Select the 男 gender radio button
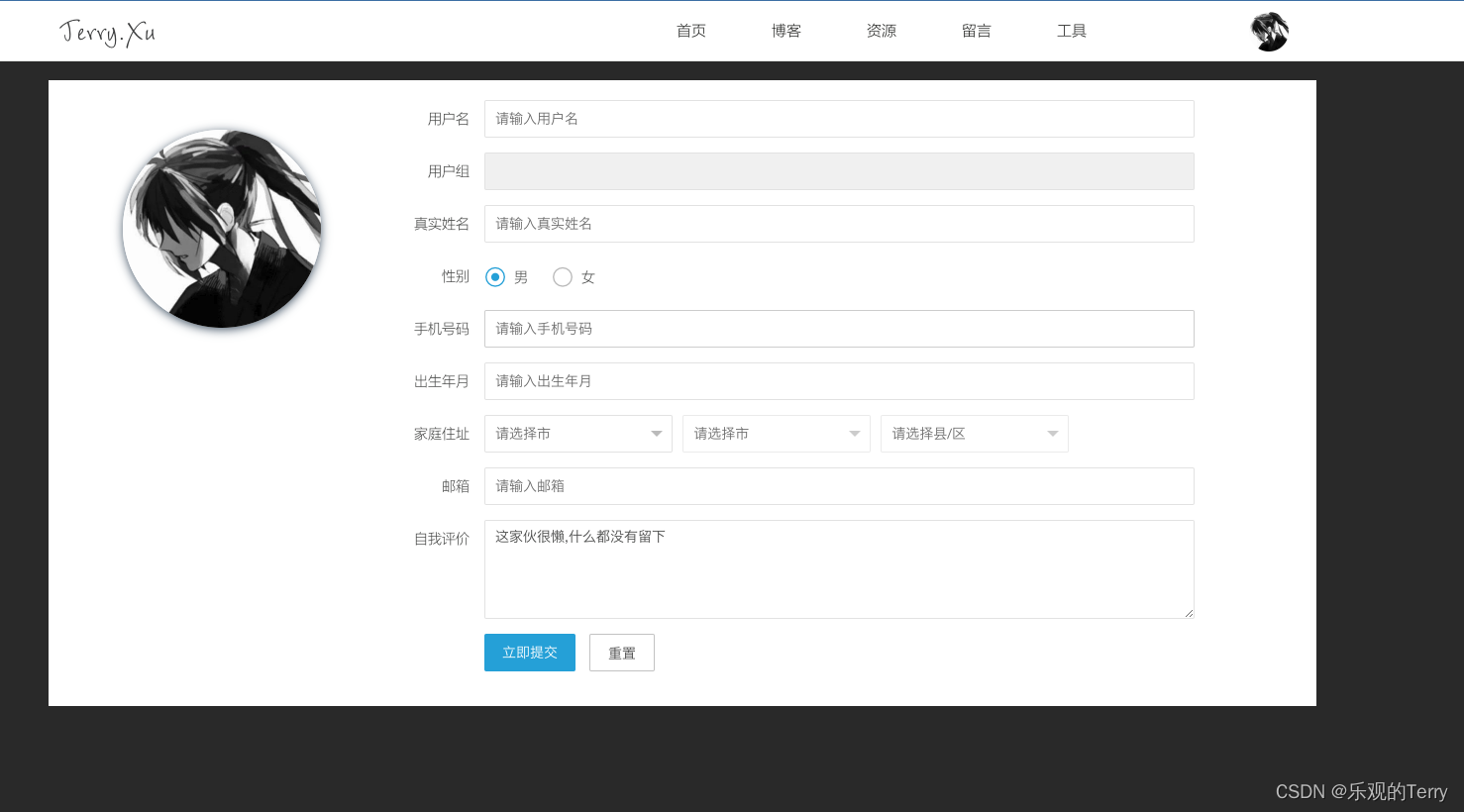 coord(495,277)
